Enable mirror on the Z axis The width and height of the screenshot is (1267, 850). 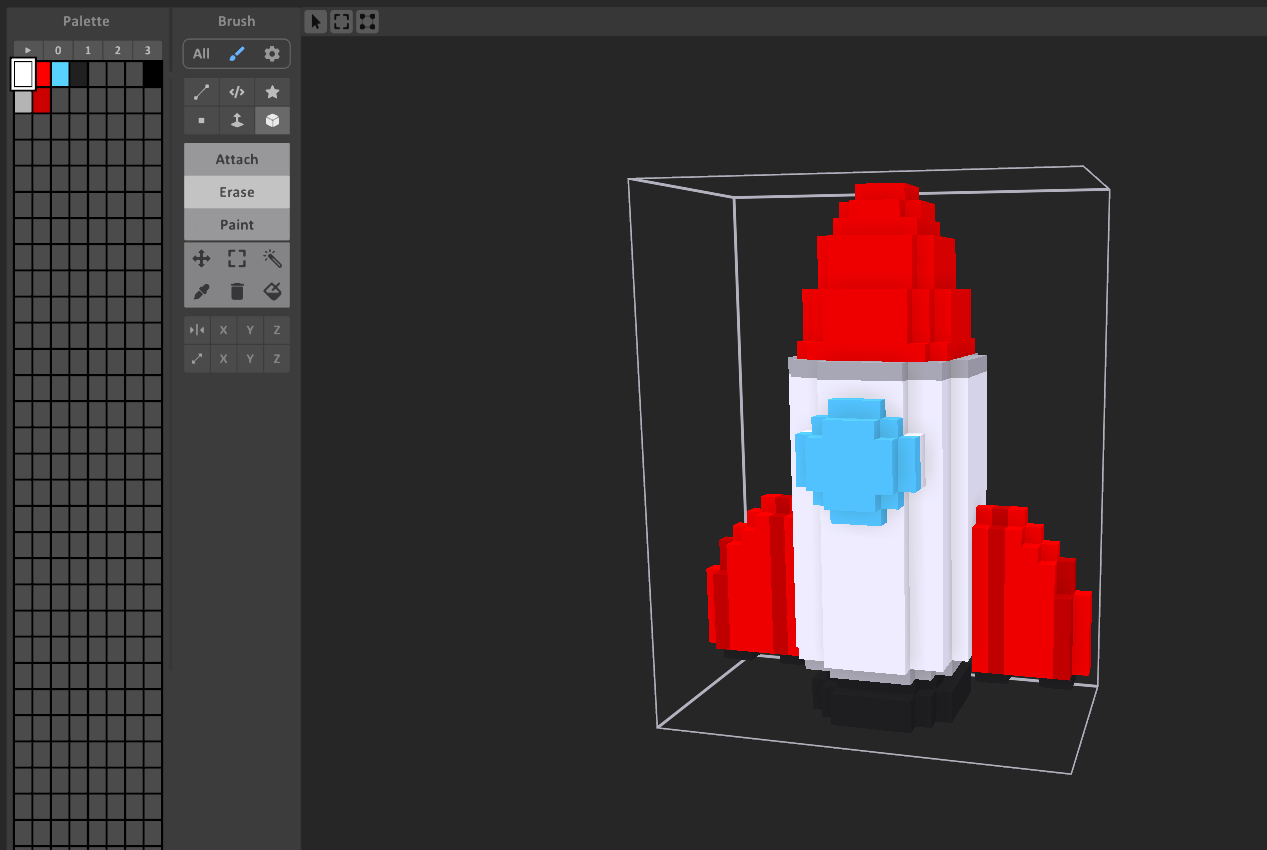[276, 329]
